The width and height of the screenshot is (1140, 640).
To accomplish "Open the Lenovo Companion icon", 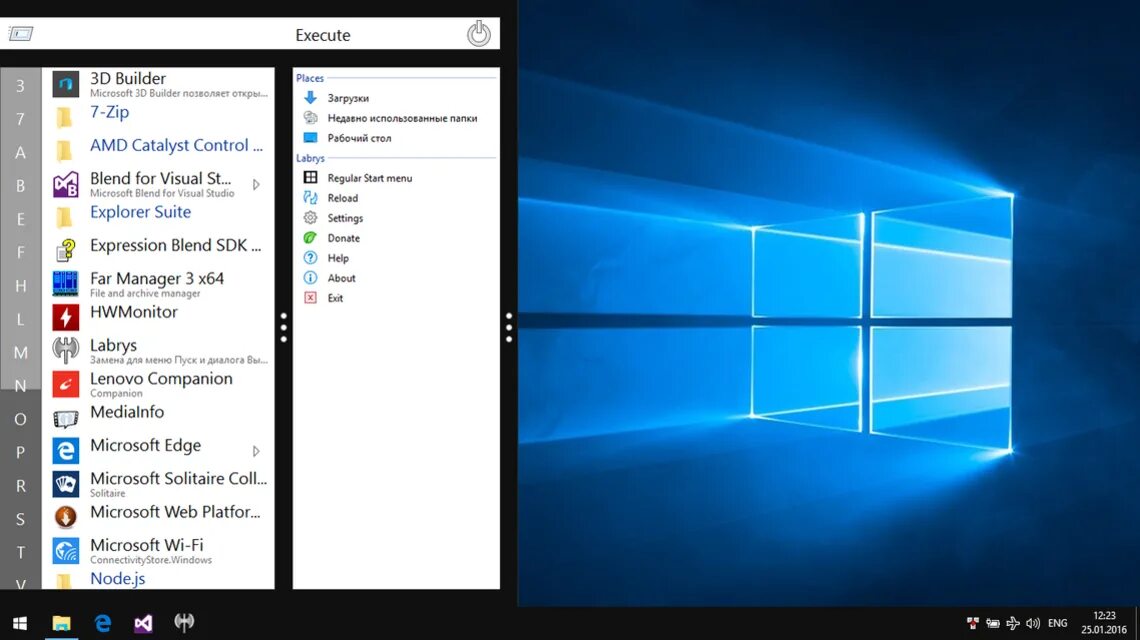I will (x=65, y=384).
